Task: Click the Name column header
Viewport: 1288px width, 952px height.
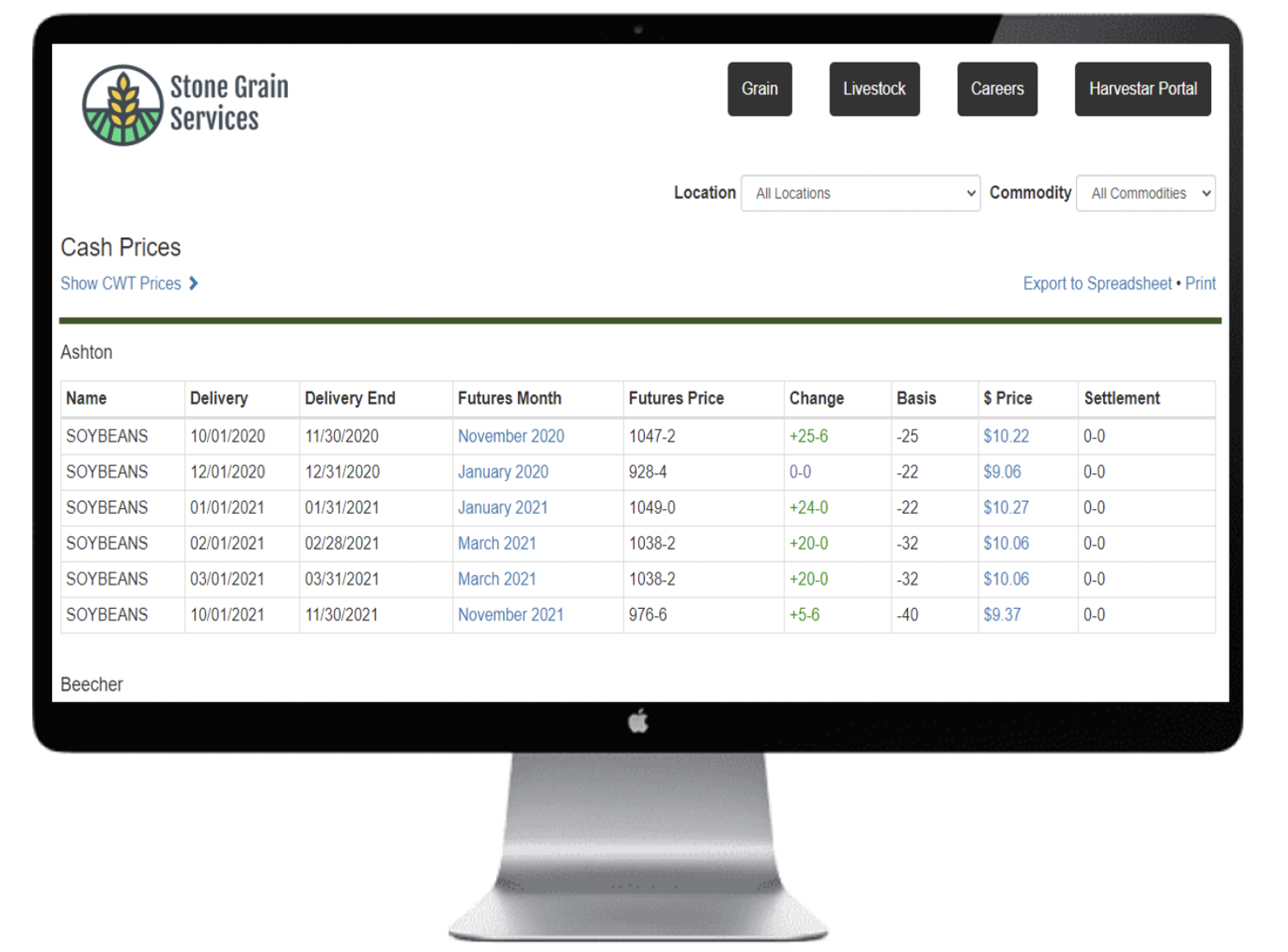Action: pyautogui.click(x=87, y=398)
